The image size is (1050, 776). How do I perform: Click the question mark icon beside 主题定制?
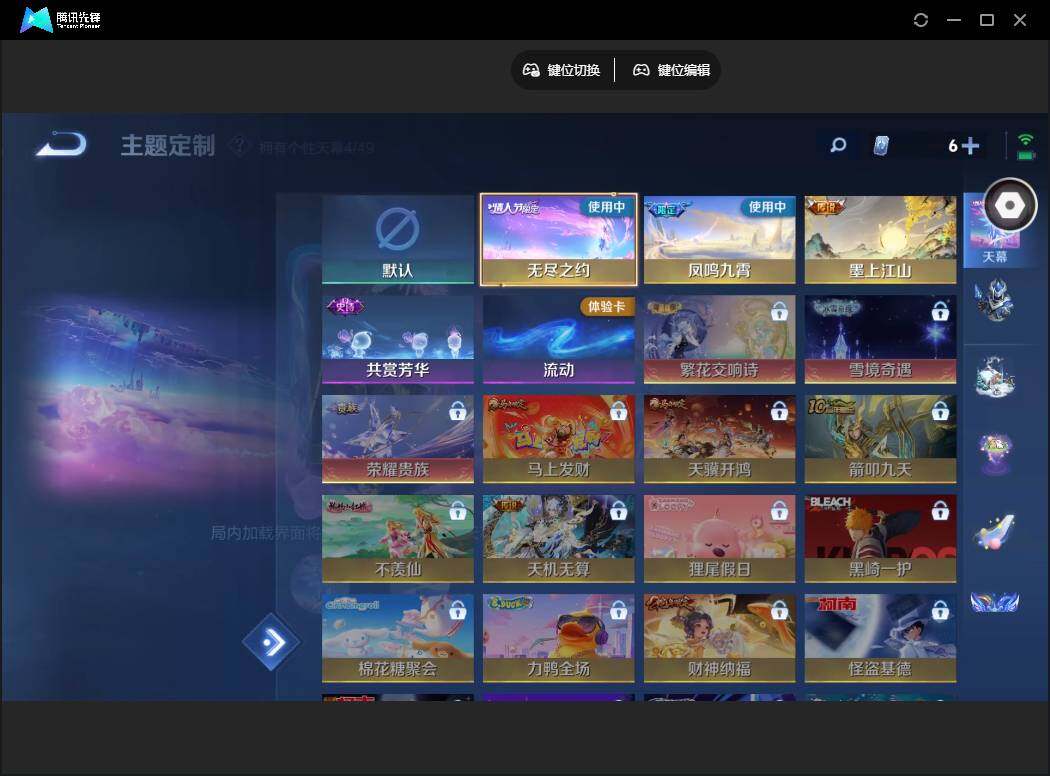pyautogui.click(x=237, y=147)
